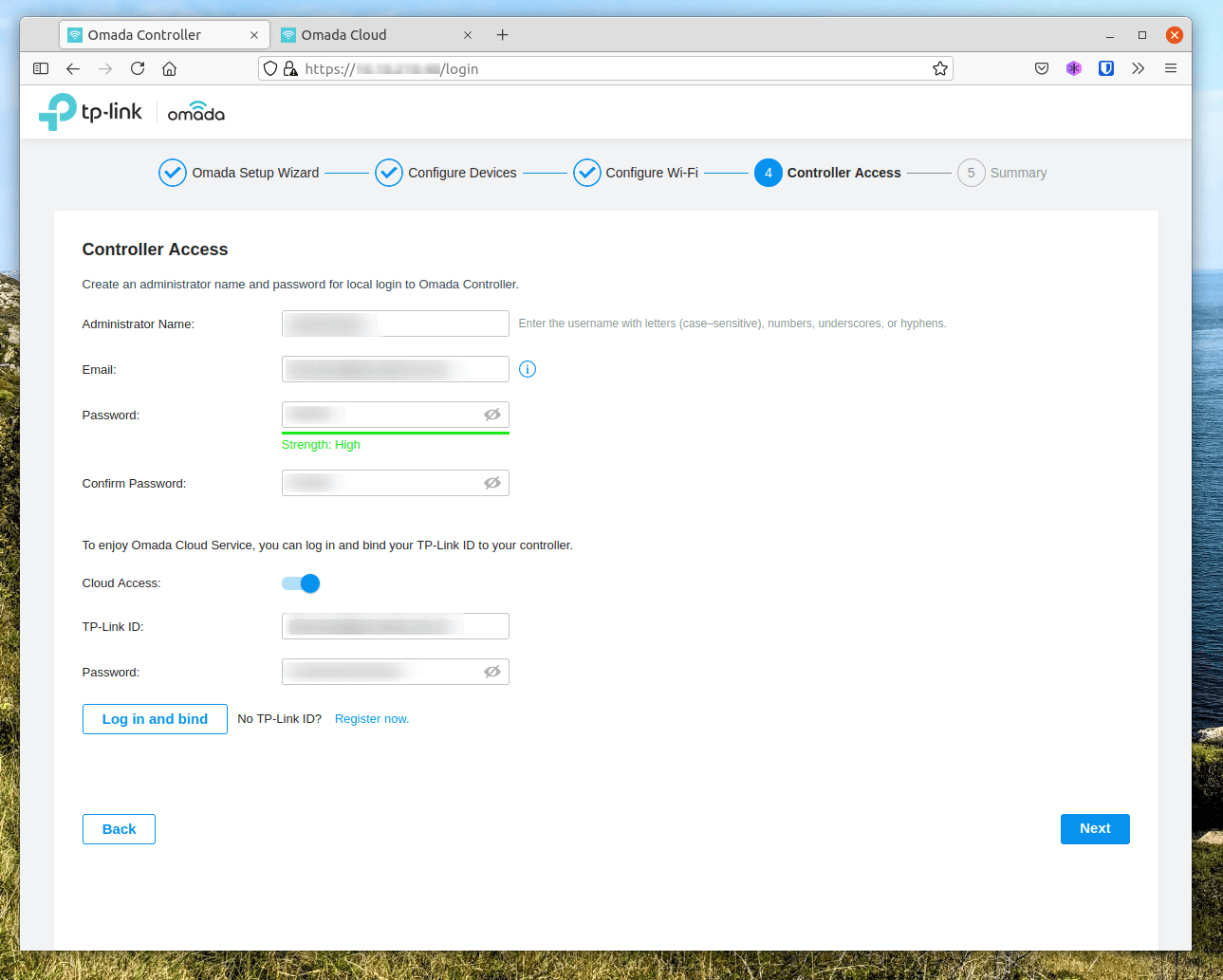Reveal TP-Link password with eye icon

[x=492, y=672]
